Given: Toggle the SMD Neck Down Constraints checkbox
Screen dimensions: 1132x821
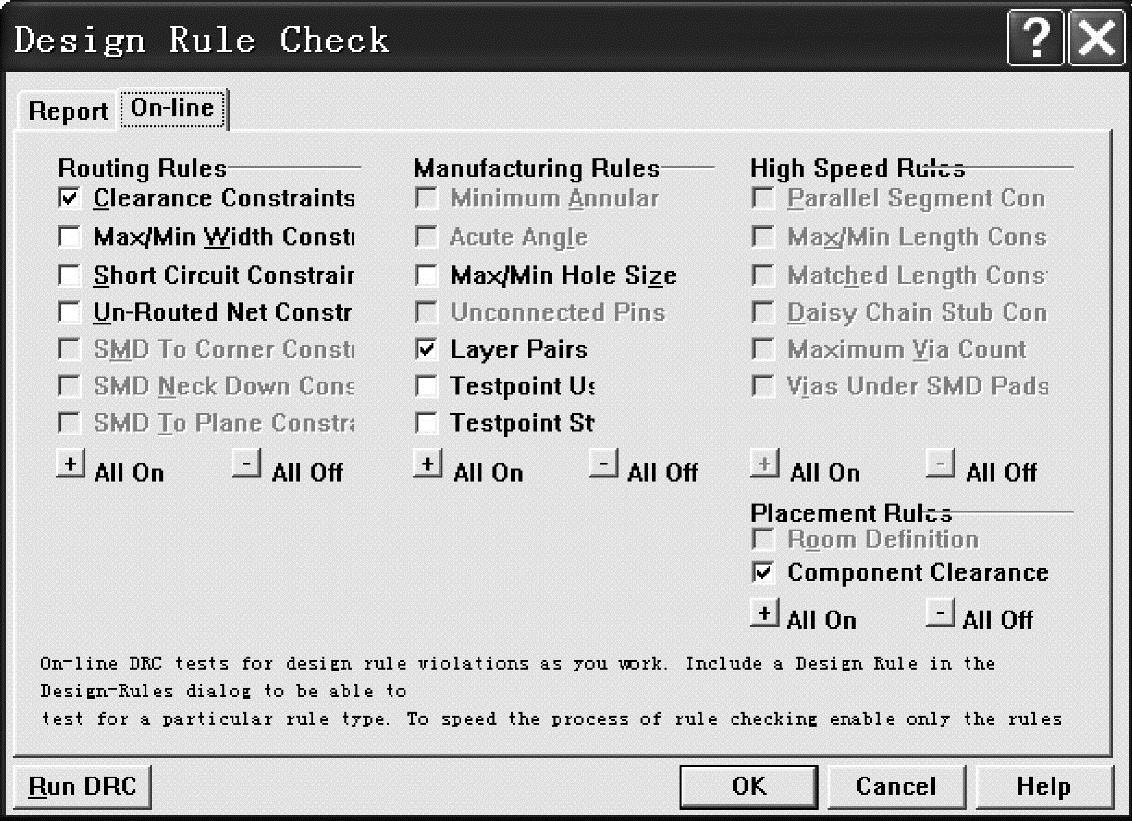Looking at the screenshot, I should [x=69, y=386].
